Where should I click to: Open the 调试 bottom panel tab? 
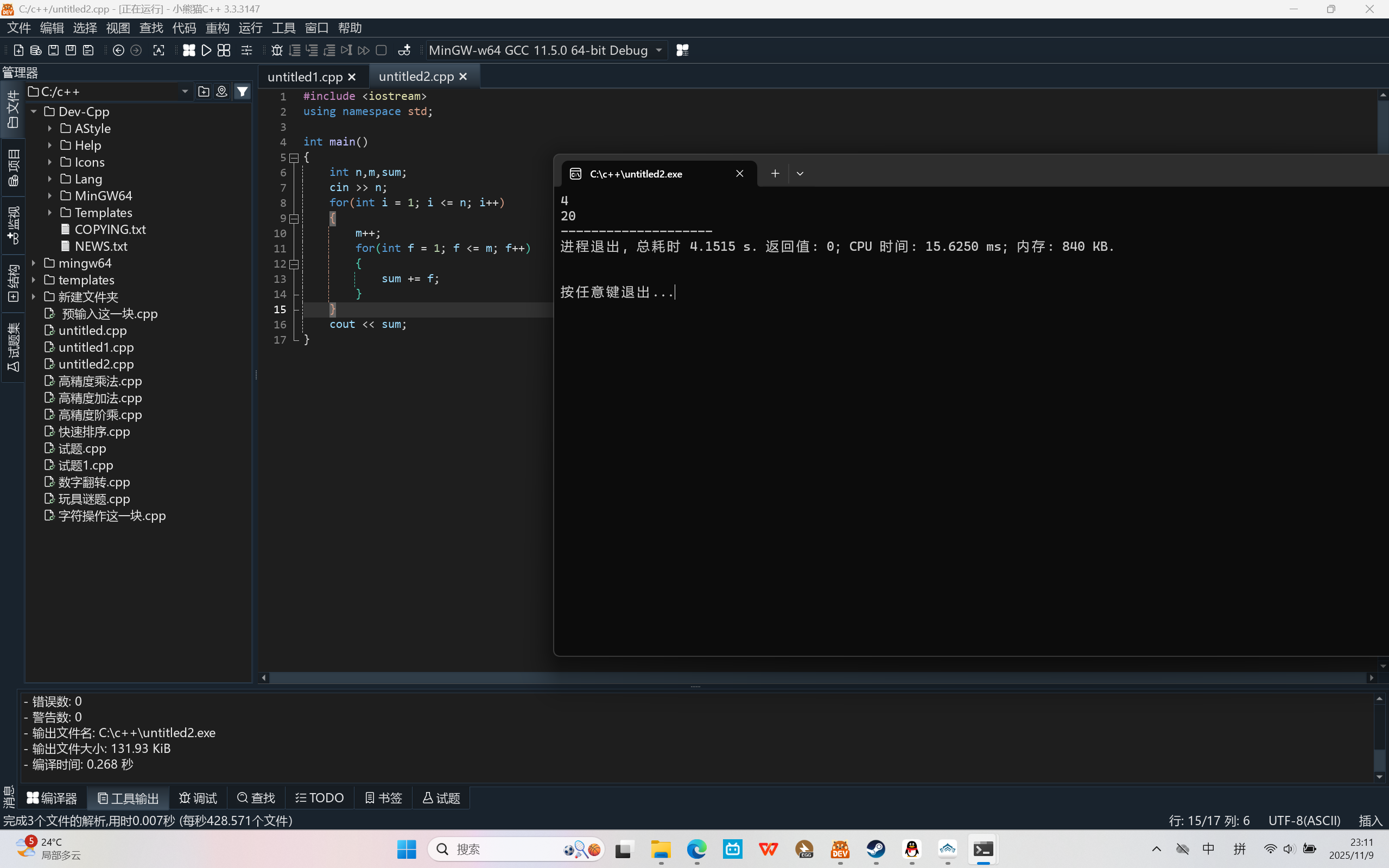click(x=198, y=798)
